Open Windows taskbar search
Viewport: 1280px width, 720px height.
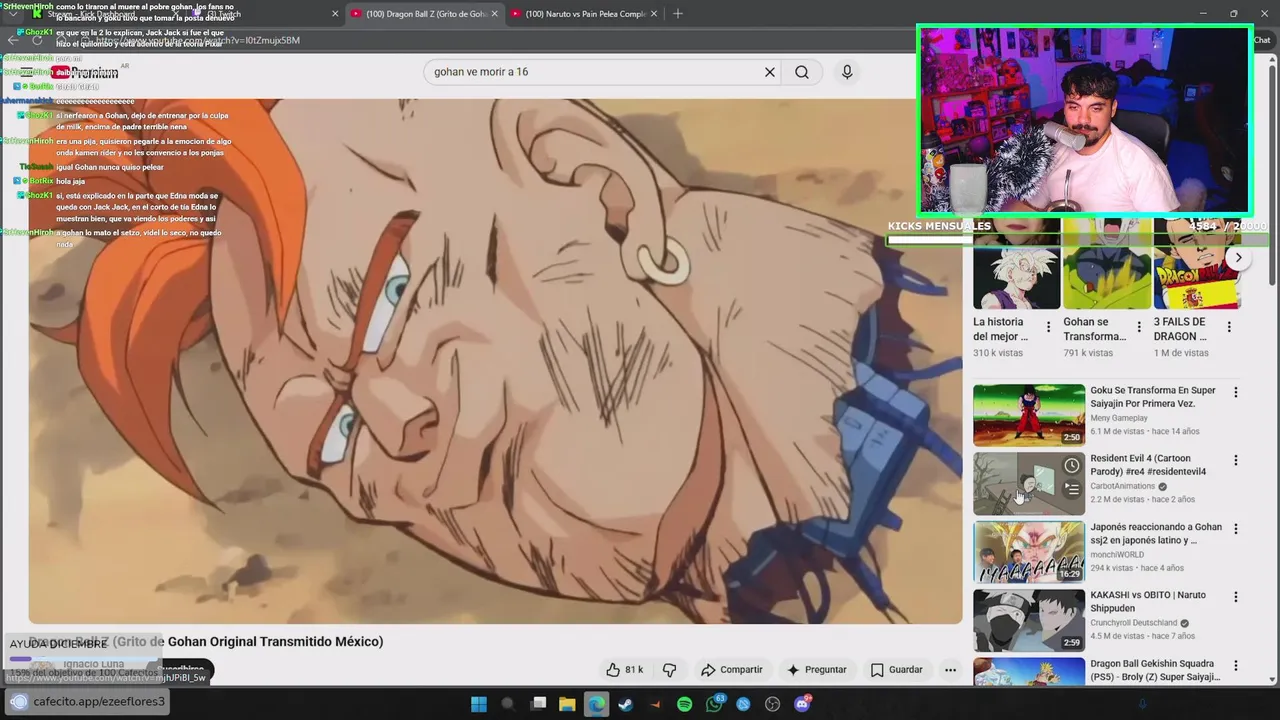coord(508,704)
